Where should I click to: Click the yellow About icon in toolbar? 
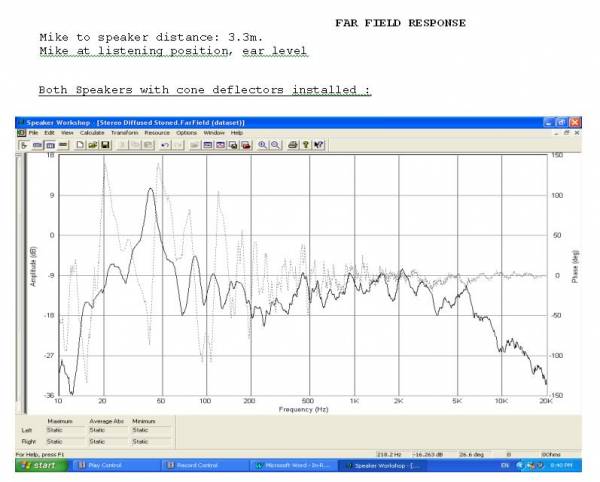point(305,145)
